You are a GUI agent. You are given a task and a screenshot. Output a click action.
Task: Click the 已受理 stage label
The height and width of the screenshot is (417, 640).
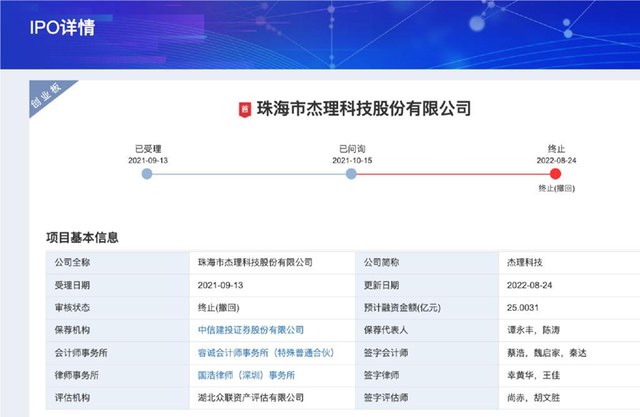(x=148, y=149)
